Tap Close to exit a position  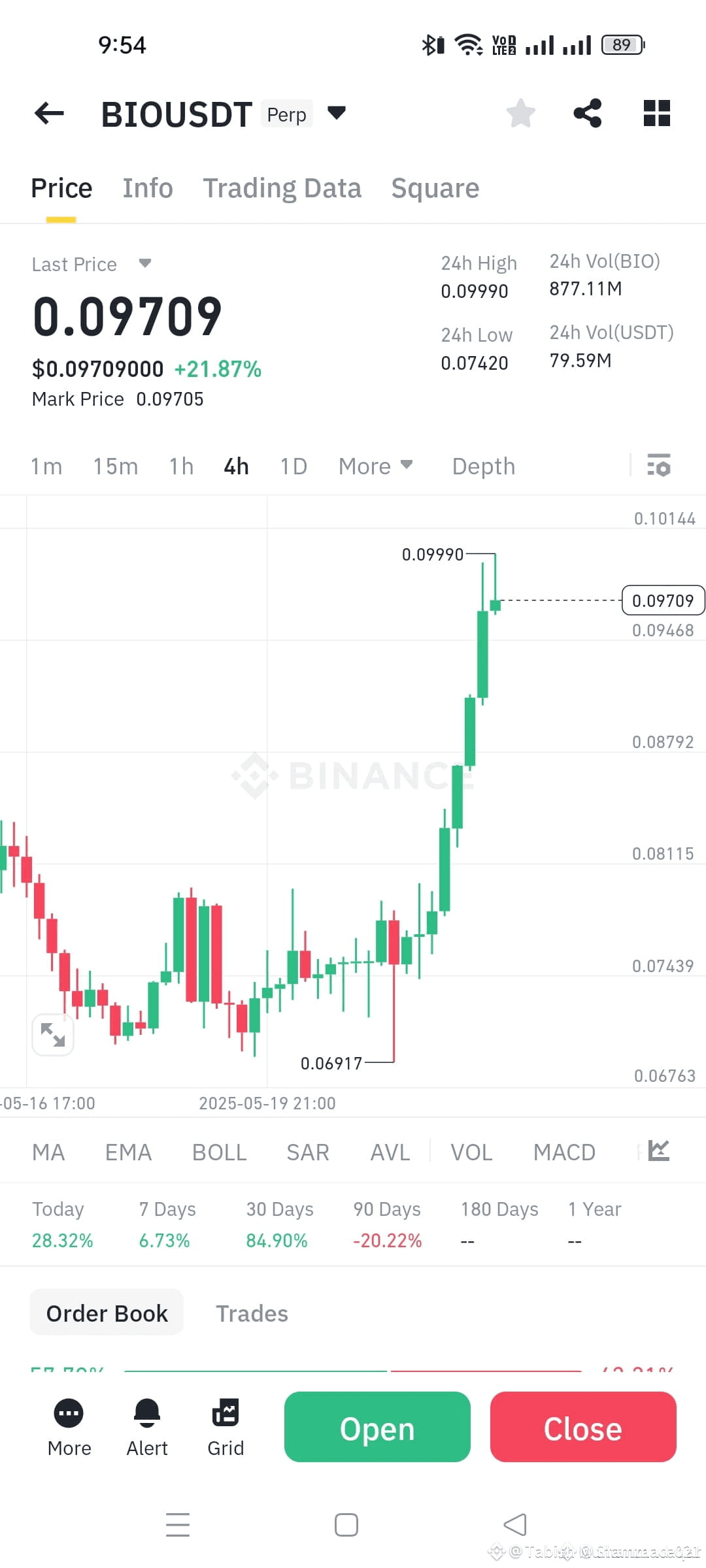pos(582,1428)
